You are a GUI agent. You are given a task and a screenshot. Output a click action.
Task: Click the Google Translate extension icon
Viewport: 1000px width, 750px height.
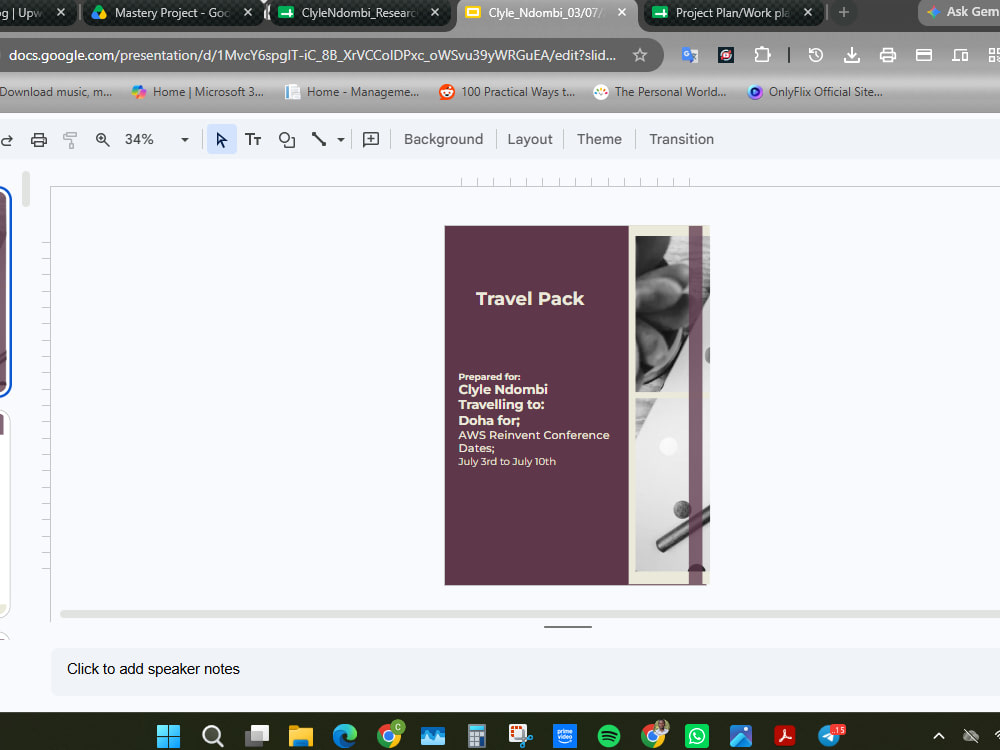689,55
